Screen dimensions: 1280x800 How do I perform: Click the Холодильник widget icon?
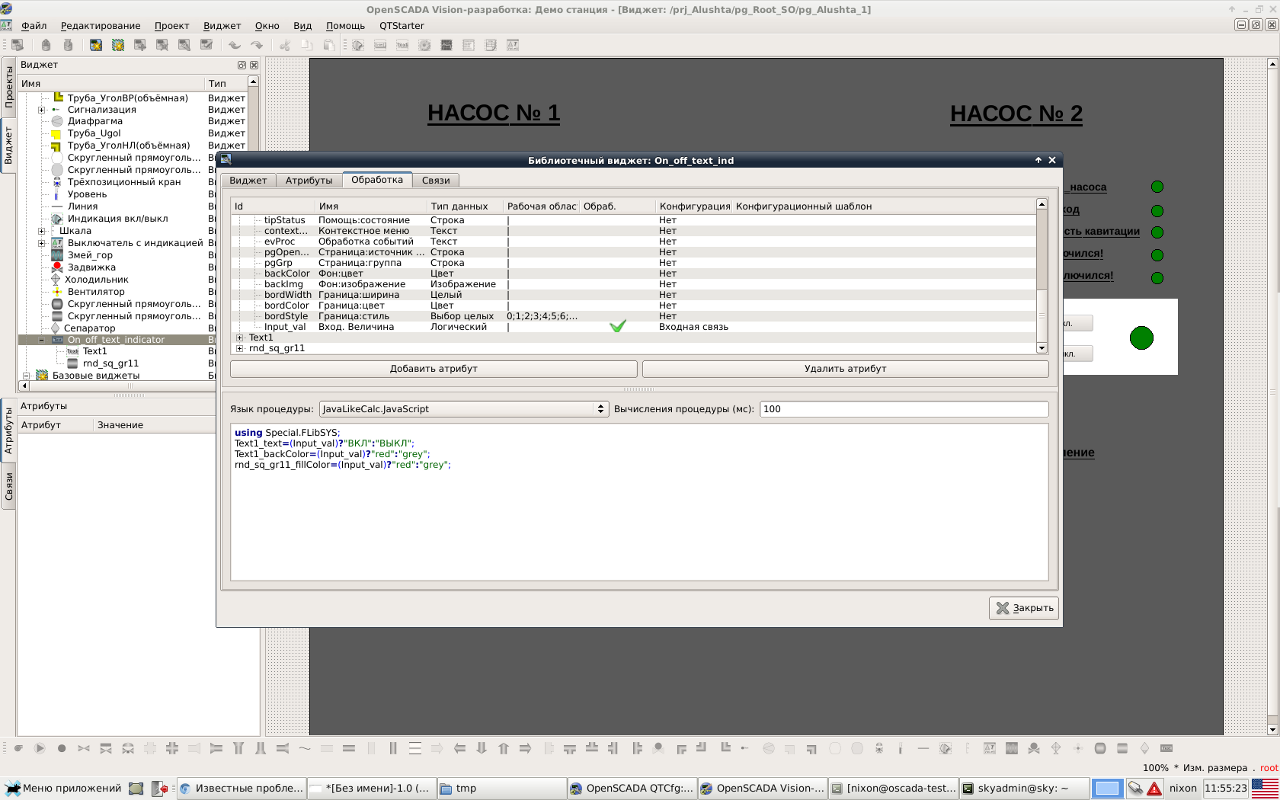click(57, 280)
